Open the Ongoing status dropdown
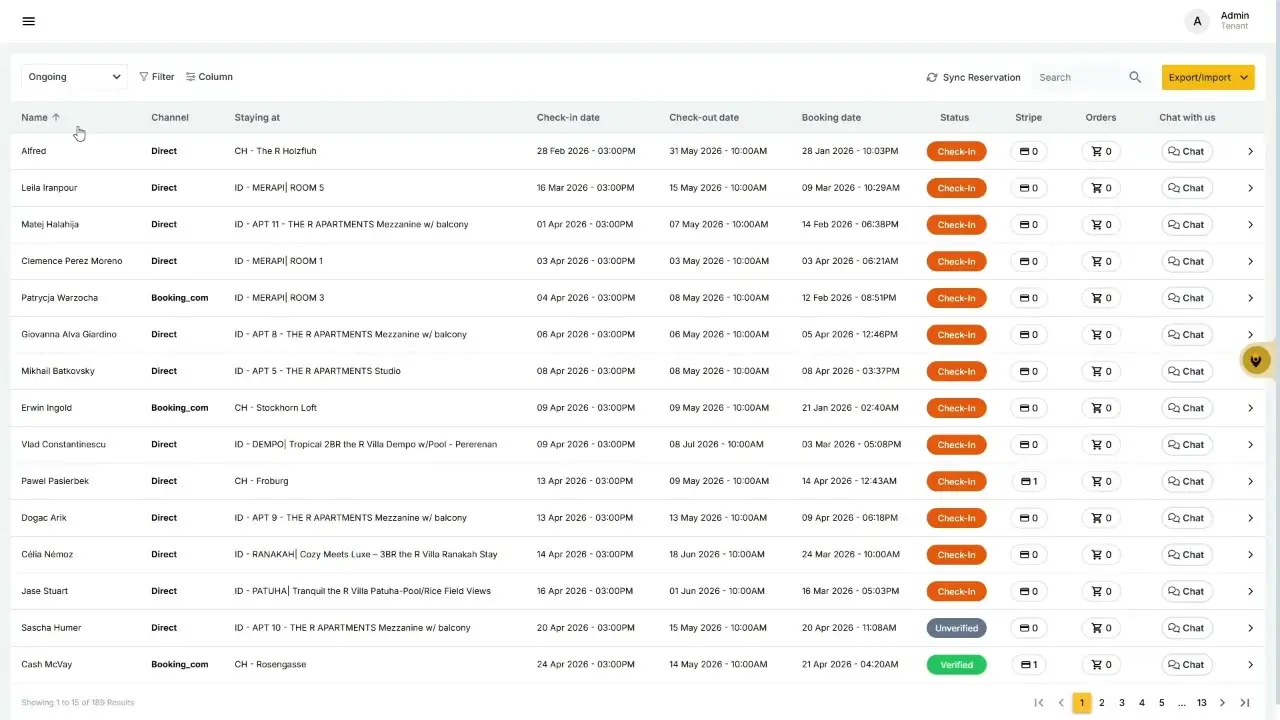Viewport: 1280px width, 720px height. (x=74, y=77)
